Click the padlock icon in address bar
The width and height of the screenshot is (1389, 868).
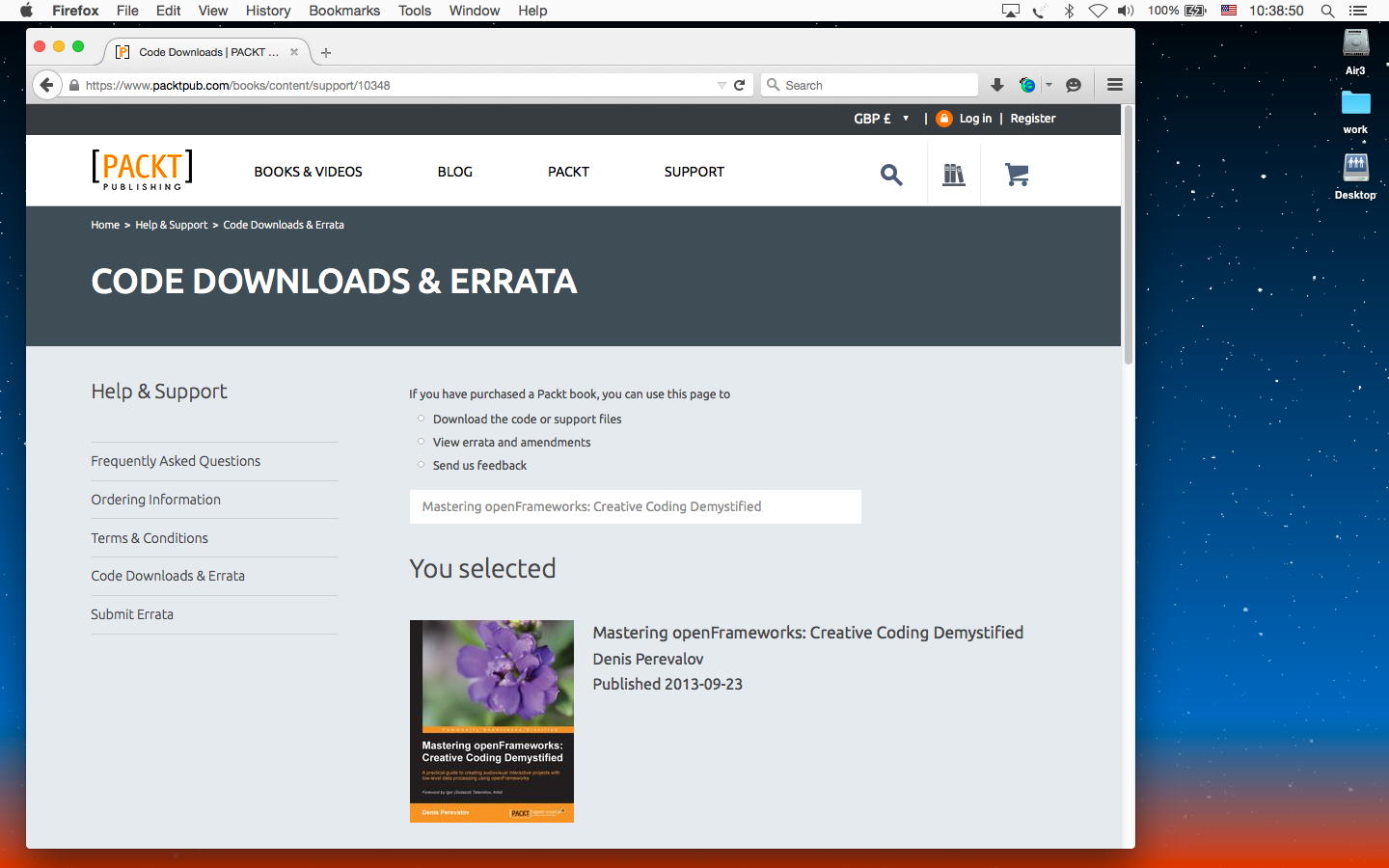74,85
